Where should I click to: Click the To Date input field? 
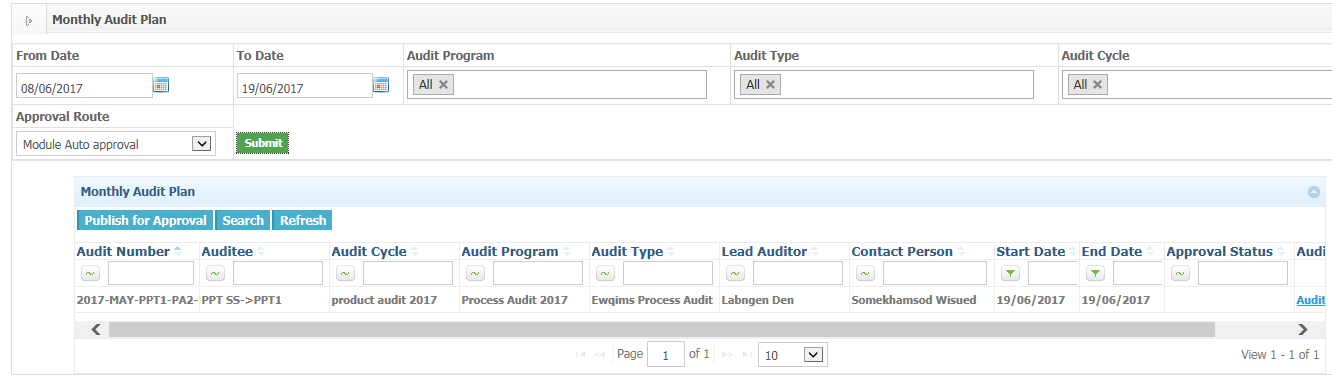point(305,87)
